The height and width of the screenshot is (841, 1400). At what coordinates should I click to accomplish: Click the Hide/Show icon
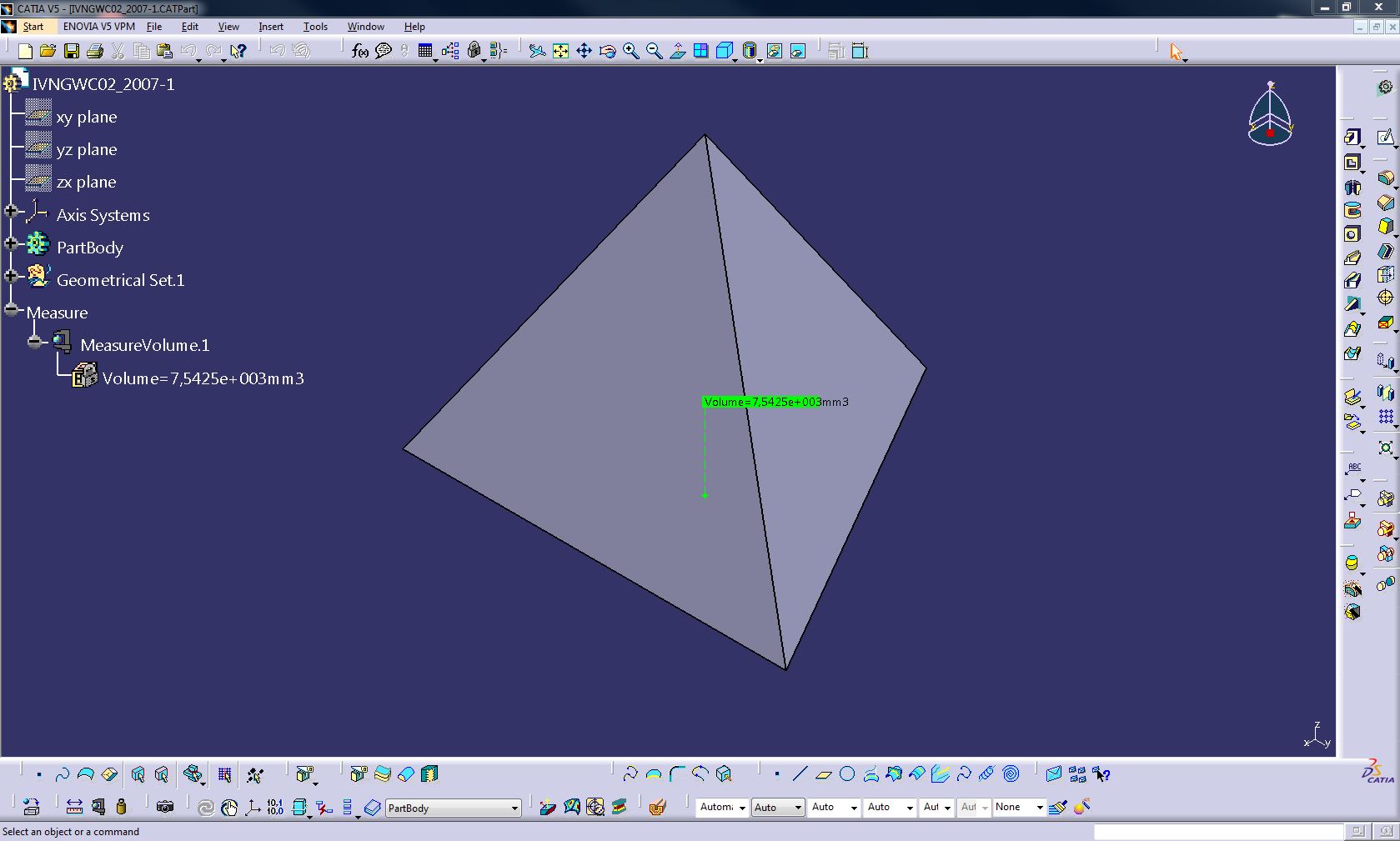click(x=775, y=52)
